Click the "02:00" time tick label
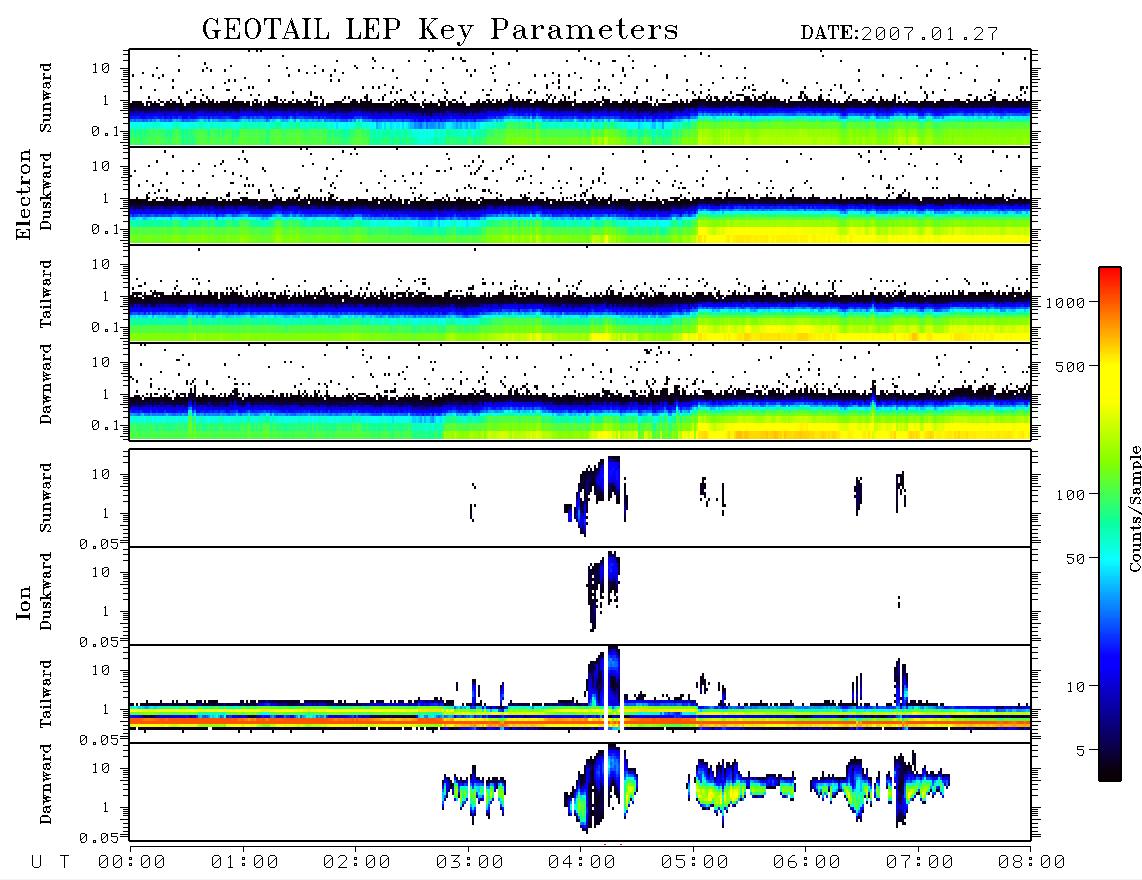This screenshot has height=880, width=1142. point(357,862)
